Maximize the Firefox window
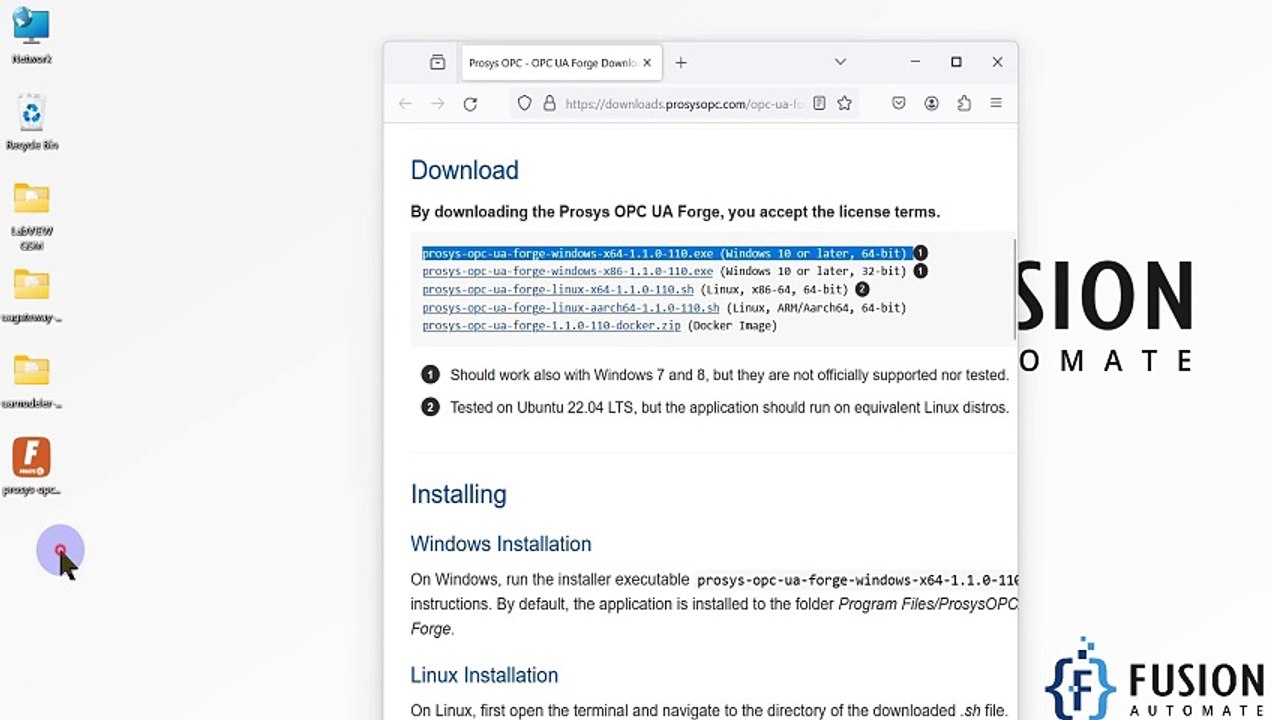 pyautogui.click(x=956, y=62)
